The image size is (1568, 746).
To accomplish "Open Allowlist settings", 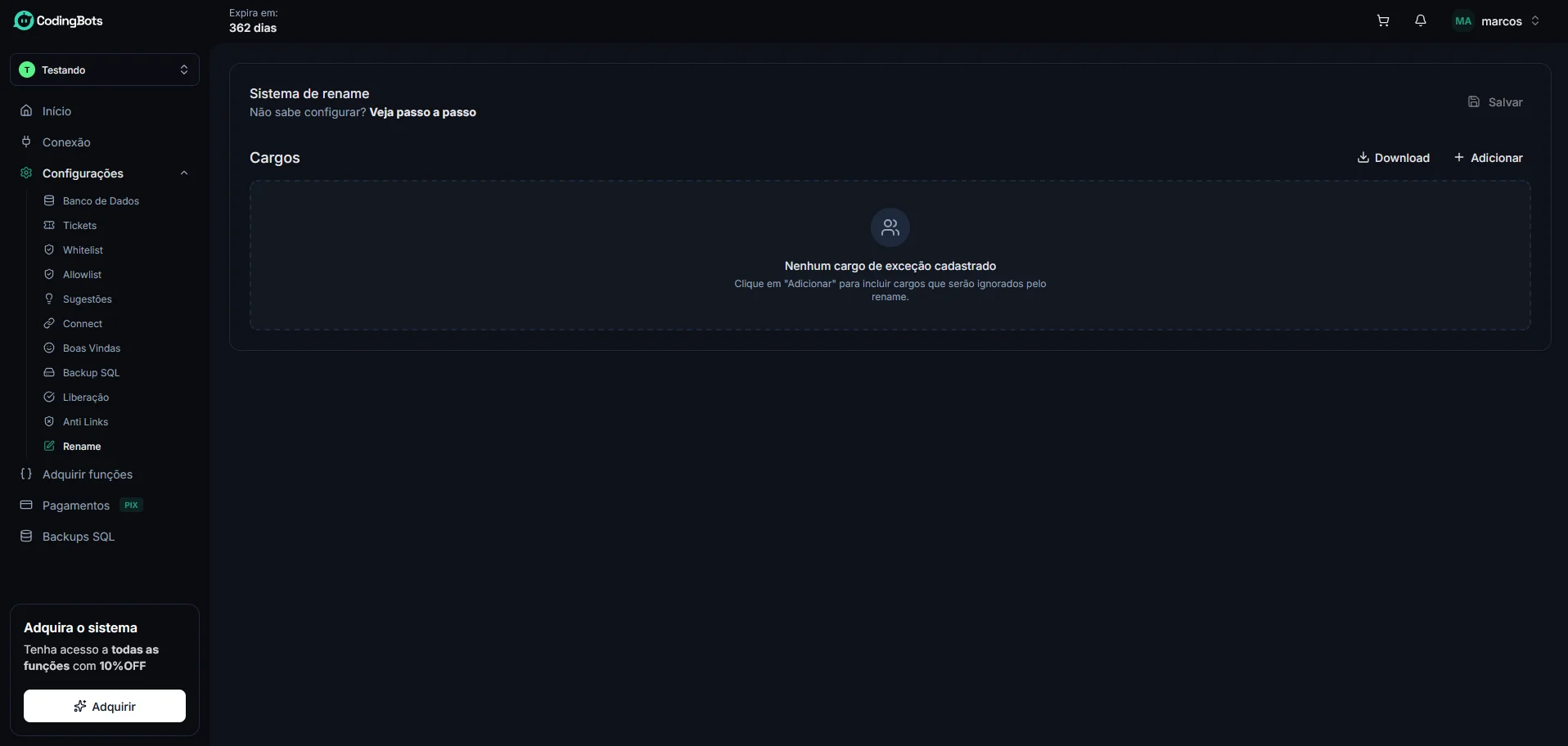I will pyautogui.click(x=82, y=275).
